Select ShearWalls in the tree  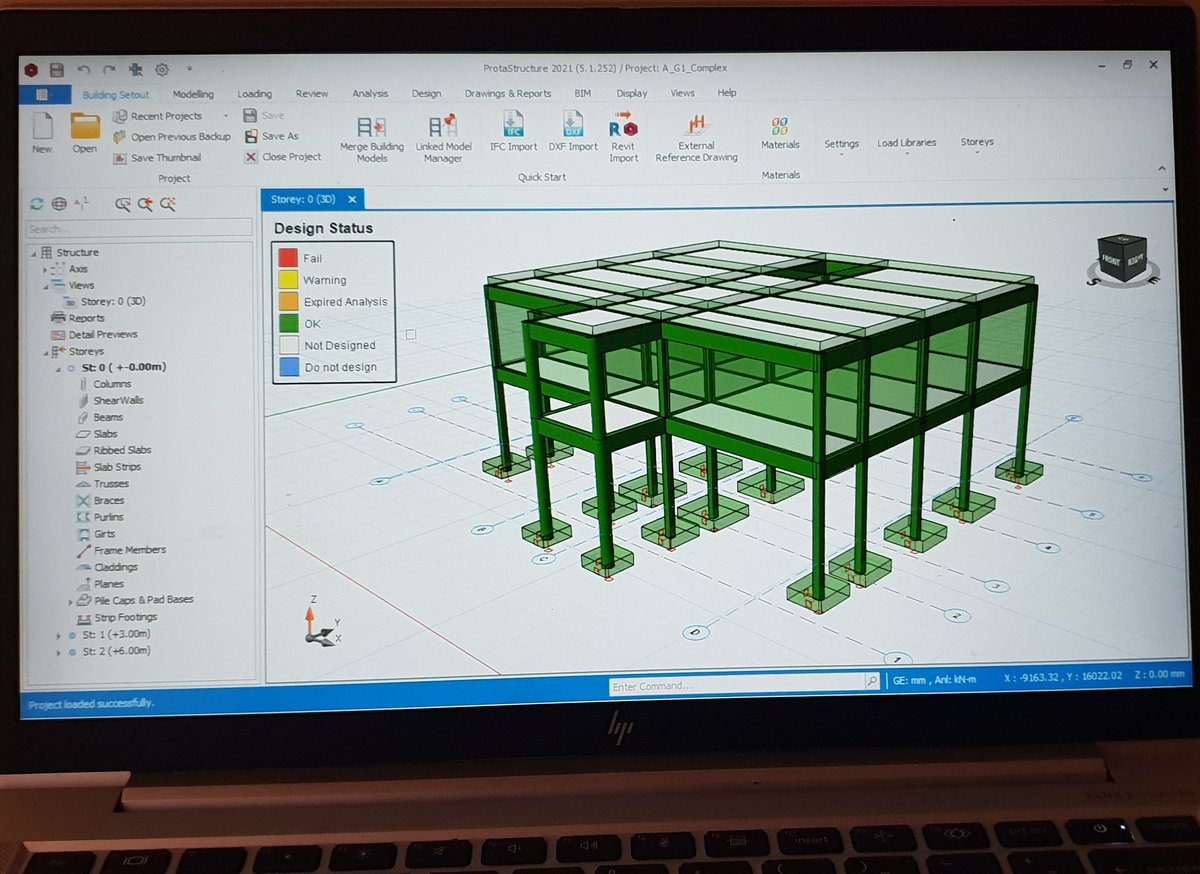point(118,400)
